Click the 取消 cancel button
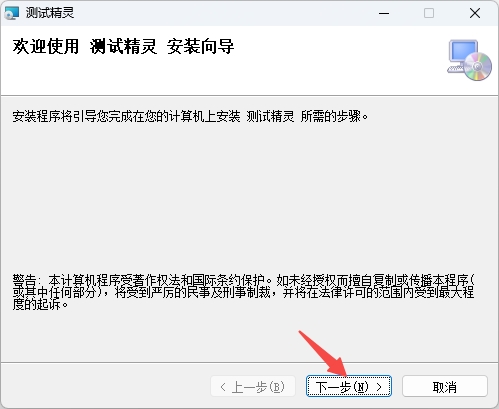Image resolution: width=499 pixels, height=409 pixels. pyautogui.click(x=445, y=386)
